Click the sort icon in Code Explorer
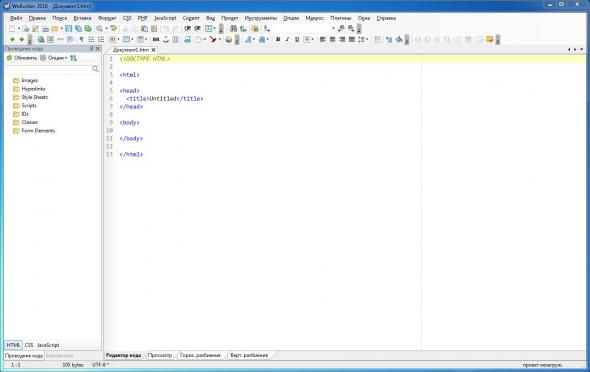This screenshot has width=590, height=372. pos(73,58)
